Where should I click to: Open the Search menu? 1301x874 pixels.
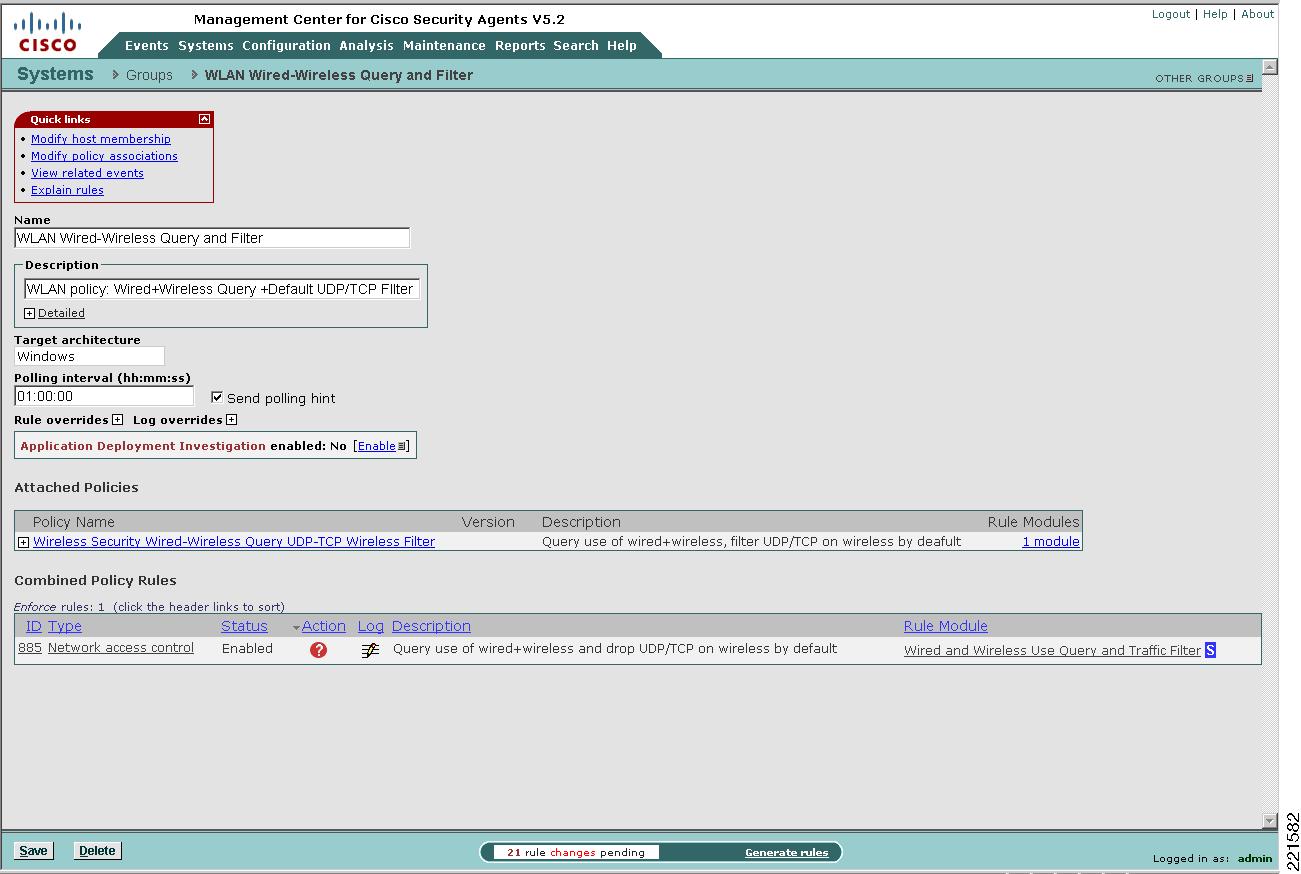pyautogui.click(x=576, y=45)
